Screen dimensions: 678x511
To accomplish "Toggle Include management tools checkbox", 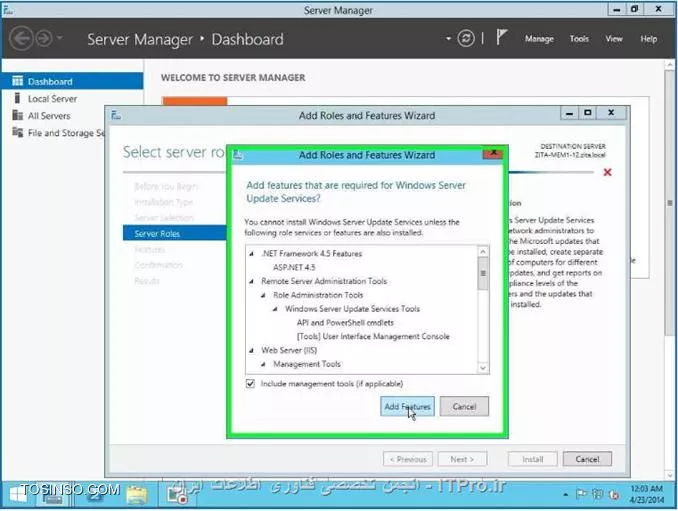I will point(250,383).
